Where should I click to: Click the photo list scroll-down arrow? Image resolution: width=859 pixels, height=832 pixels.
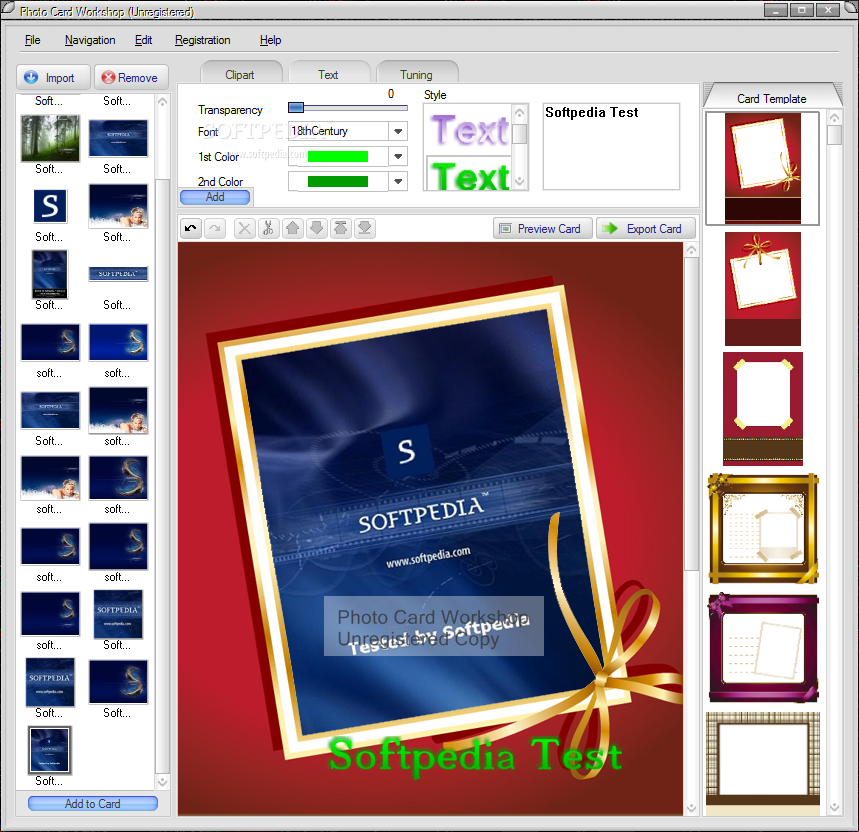162,781
